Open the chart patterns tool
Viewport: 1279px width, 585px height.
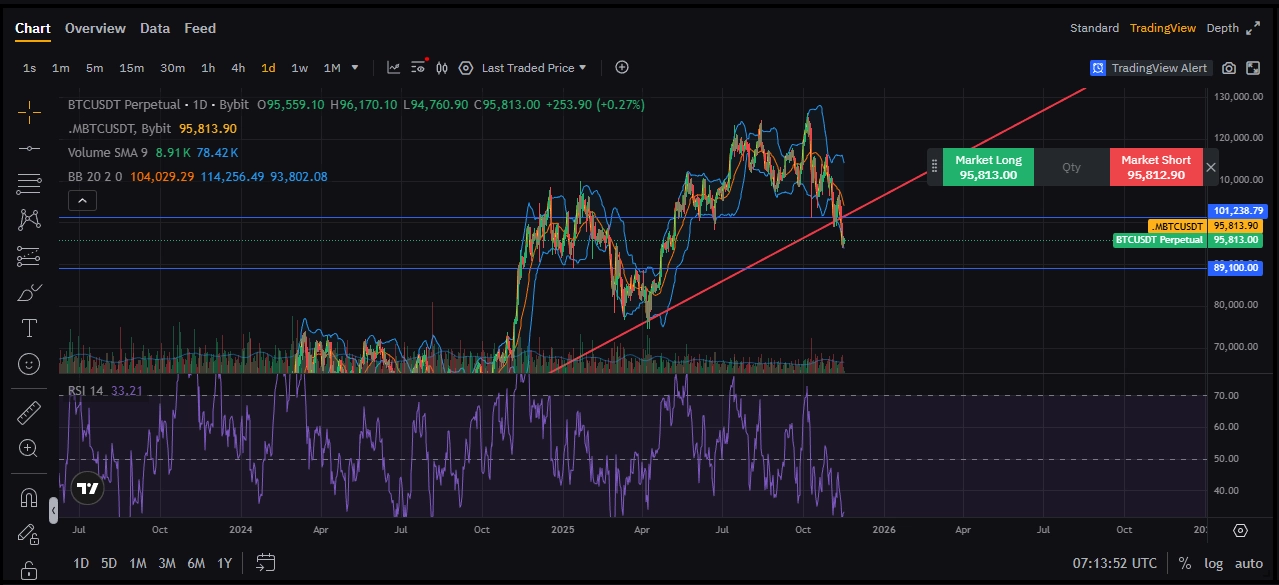(x=29, y=219)
